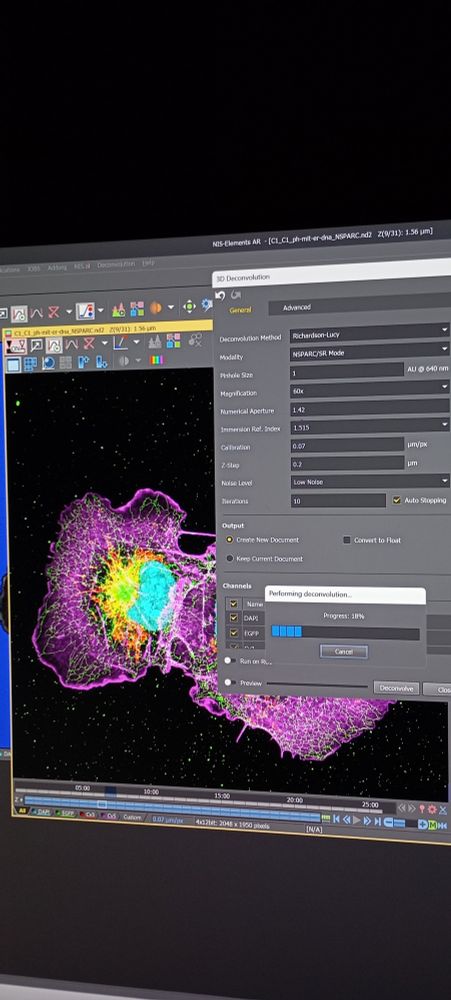The height and width of the screenshot is (1000, 451).
Task: Open the Deconvolution menu in menu bar
Action: click(116, 265)
